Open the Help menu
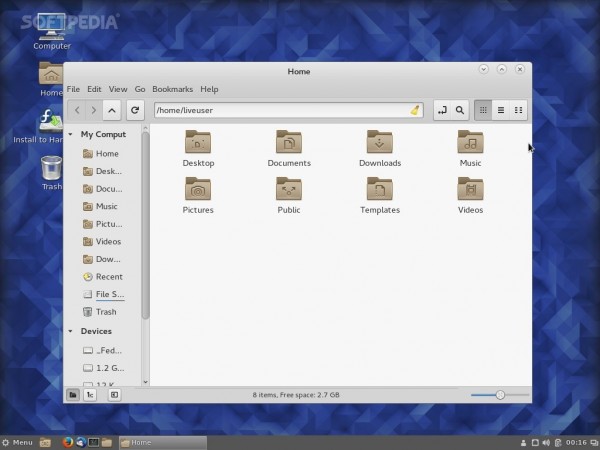 coord(209,89)
